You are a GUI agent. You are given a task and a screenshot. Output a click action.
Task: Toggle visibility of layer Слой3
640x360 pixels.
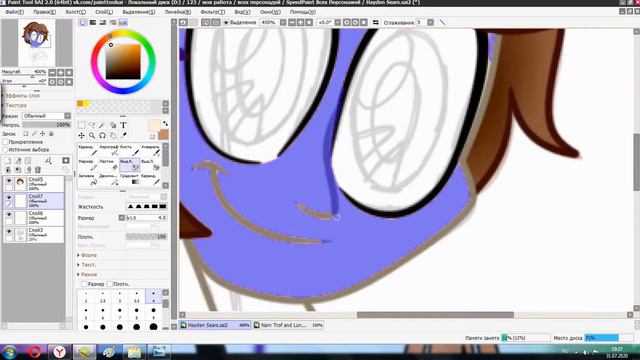[9, 231]
